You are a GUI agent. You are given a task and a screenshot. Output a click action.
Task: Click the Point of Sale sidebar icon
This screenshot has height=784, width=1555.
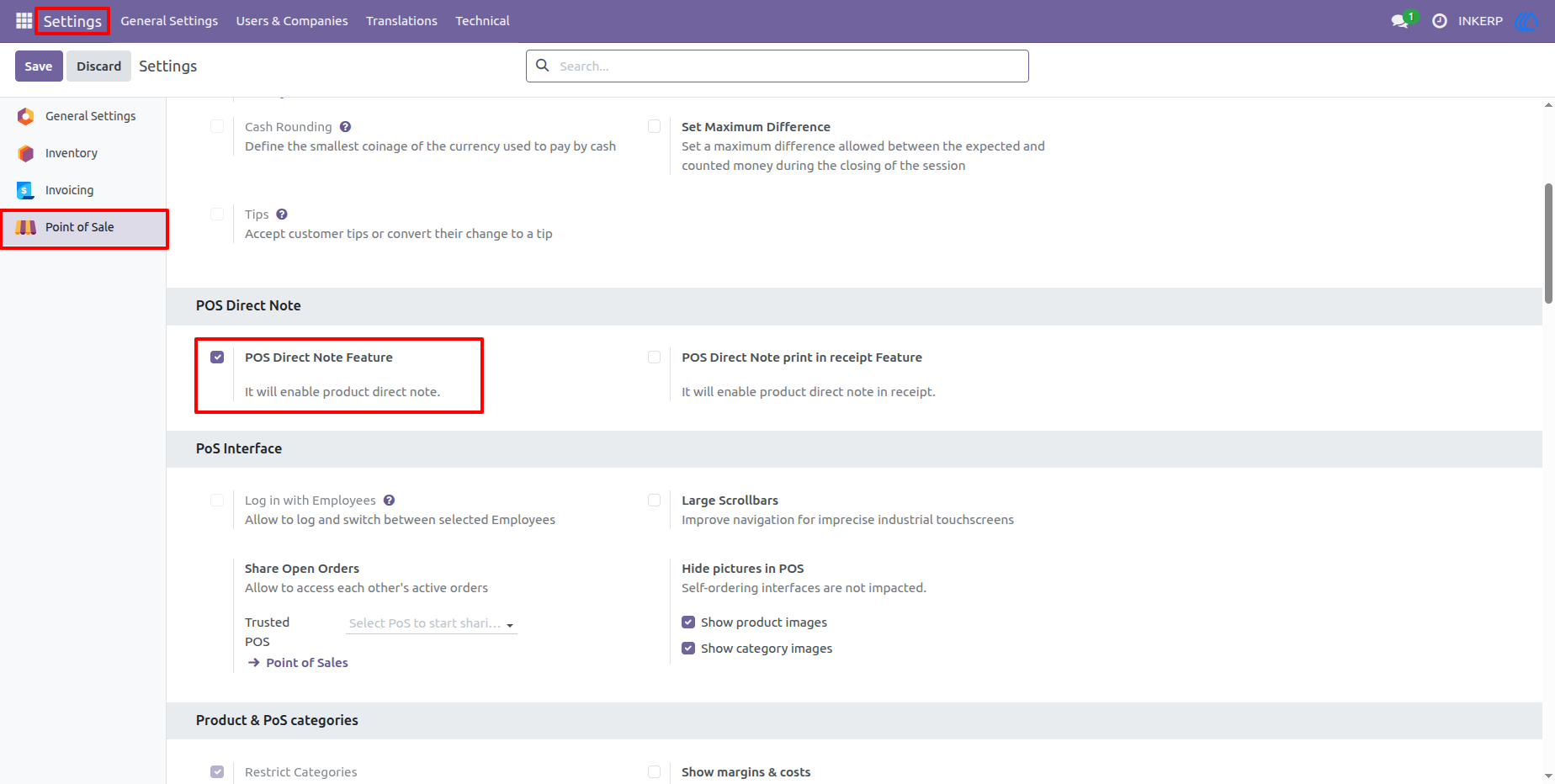point(26,227)
